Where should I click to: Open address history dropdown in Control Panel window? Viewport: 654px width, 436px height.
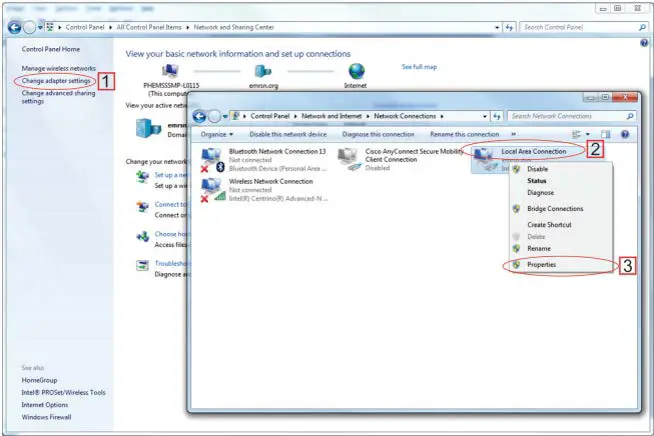[497, 27]
